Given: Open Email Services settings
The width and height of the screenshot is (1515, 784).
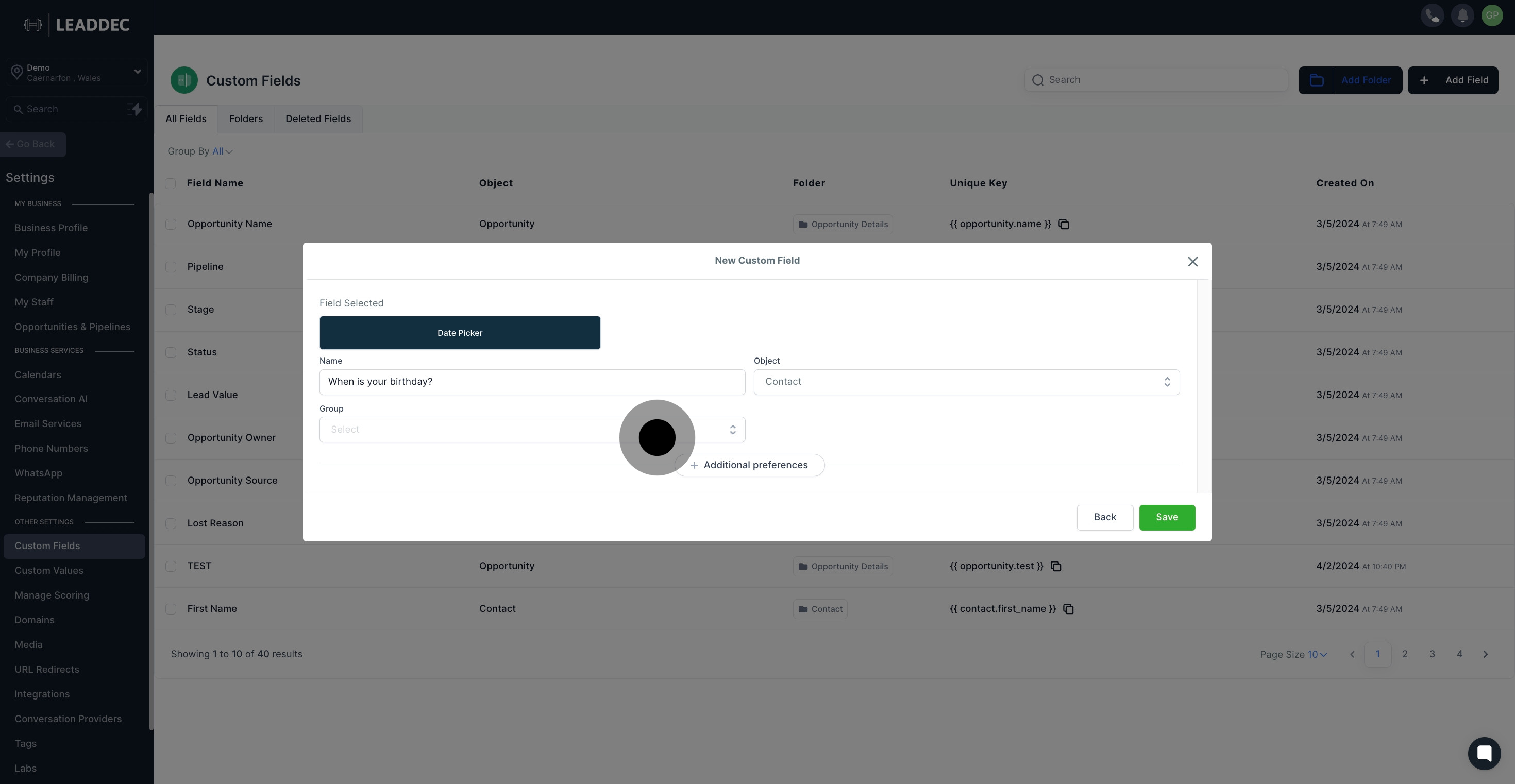Looking at the screenshot, I should (x=47, y=424).
